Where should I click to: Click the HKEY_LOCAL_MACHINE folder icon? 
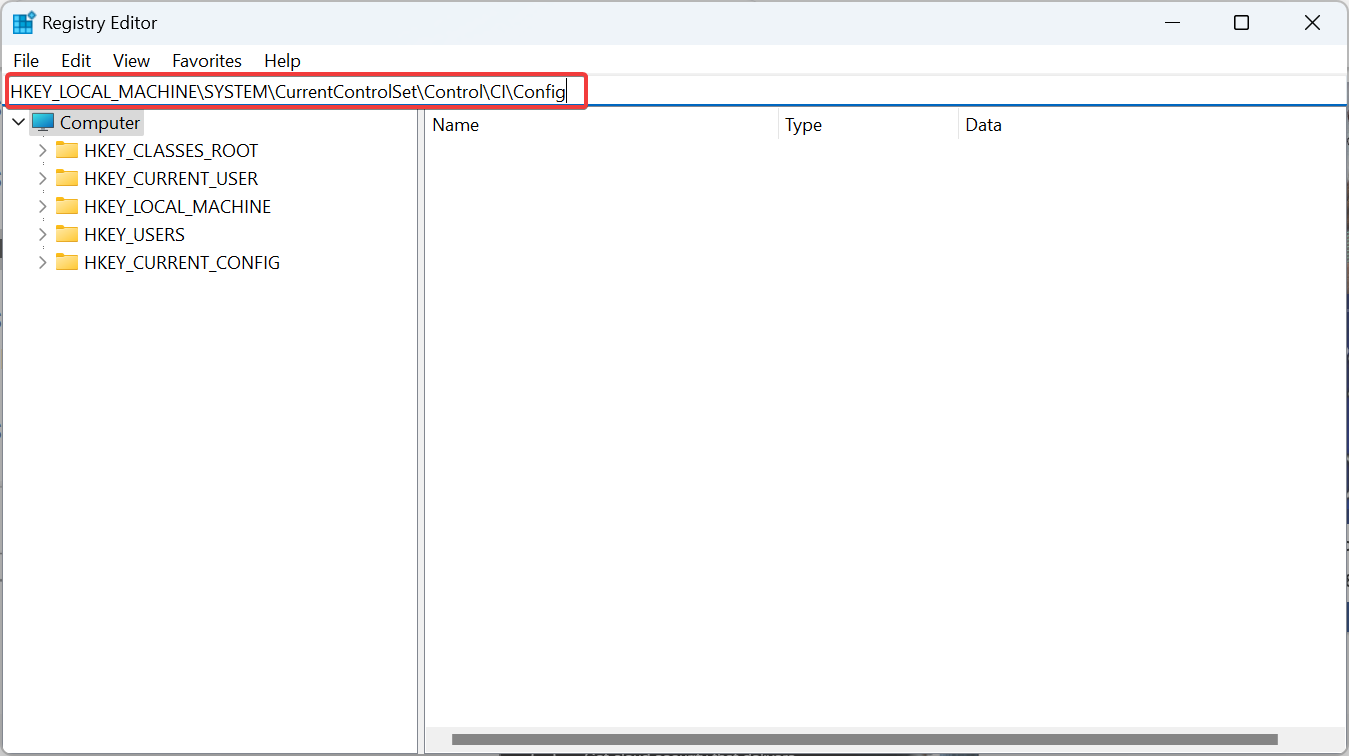(67, 207)
